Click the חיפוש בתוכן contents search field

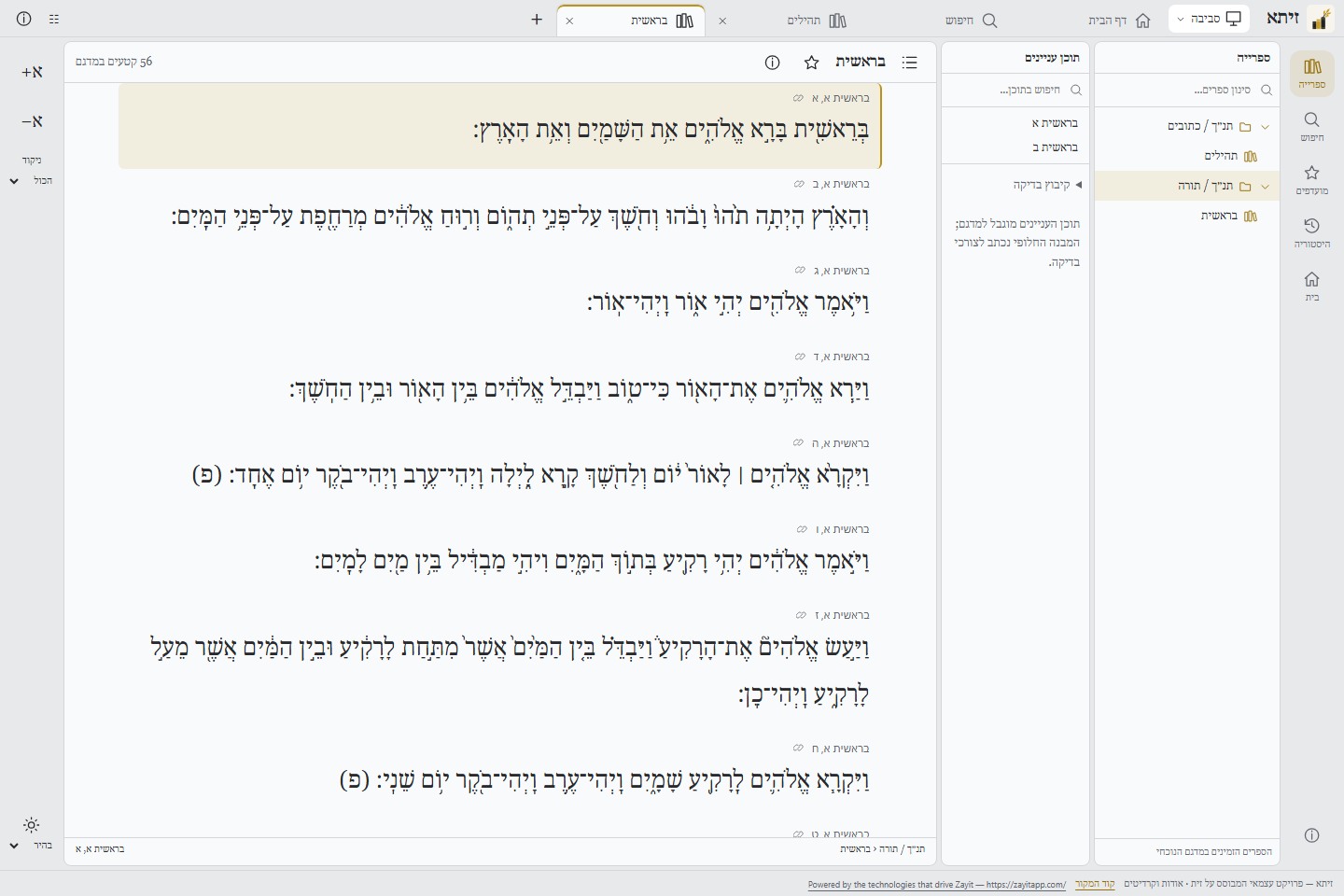click(1015, 90)
